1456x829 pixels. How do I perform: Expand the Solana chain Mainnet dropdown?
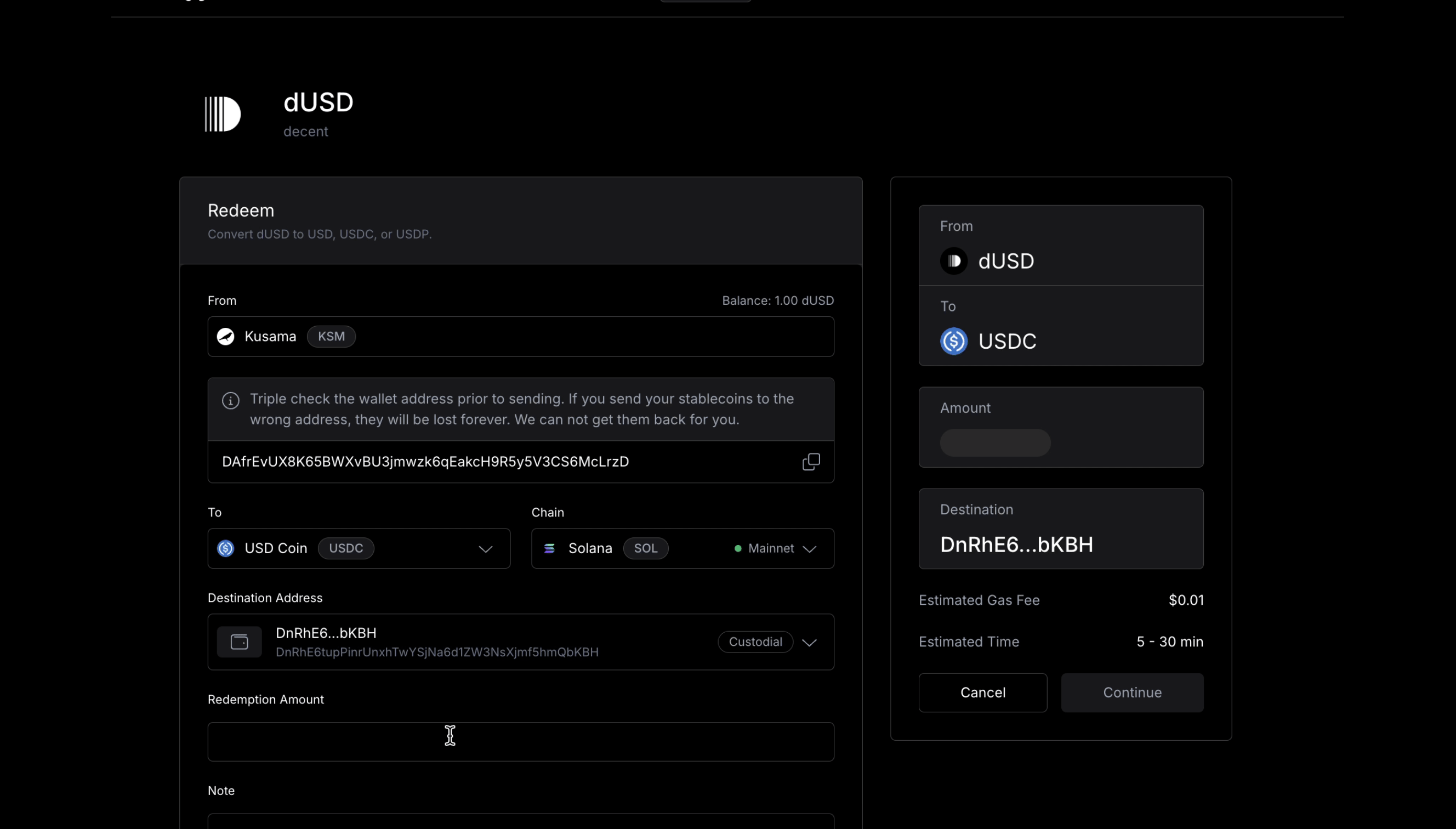point(809,549)
